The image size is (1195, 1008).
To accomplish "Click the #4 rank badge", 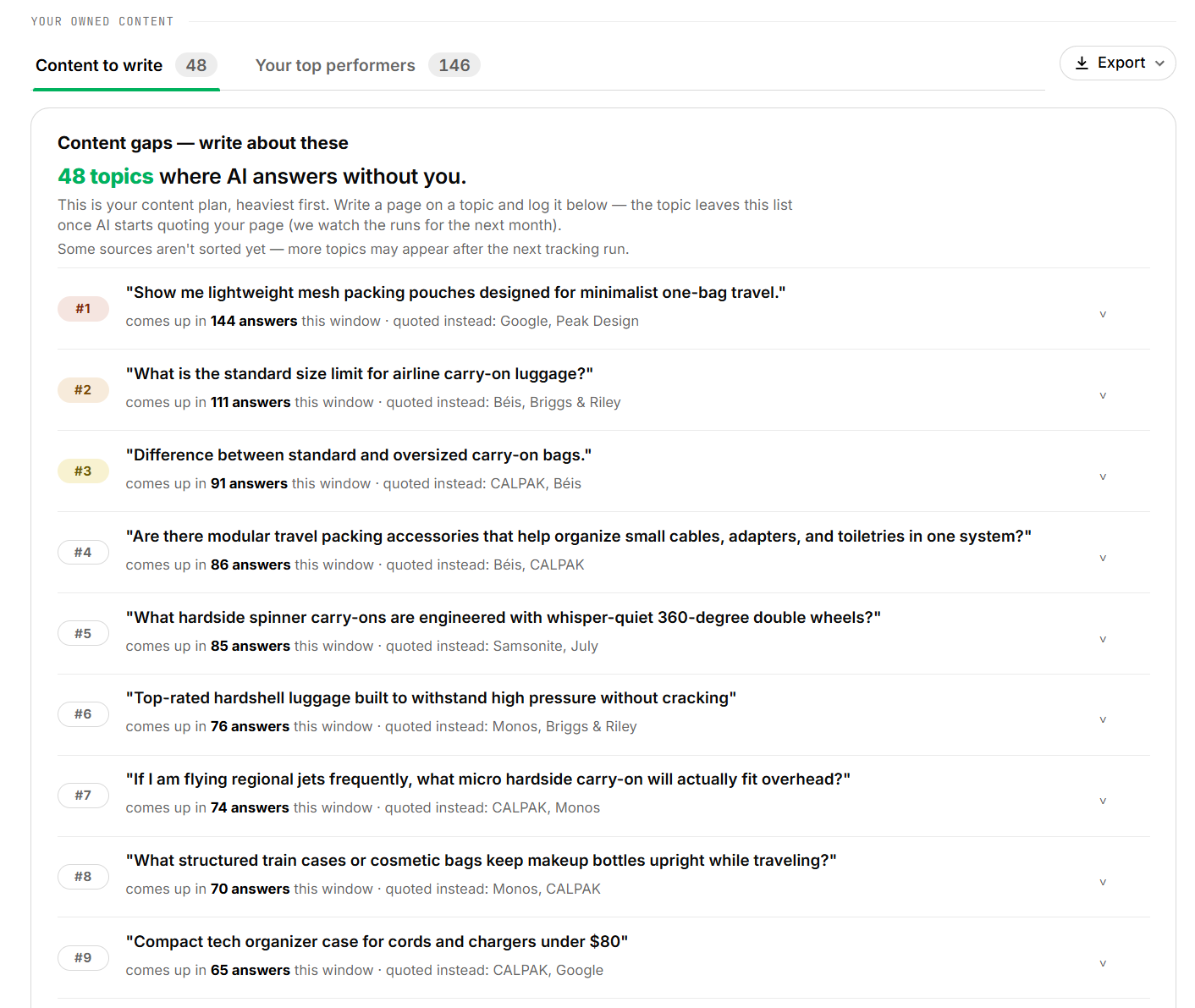I will (x=83, y=553).
